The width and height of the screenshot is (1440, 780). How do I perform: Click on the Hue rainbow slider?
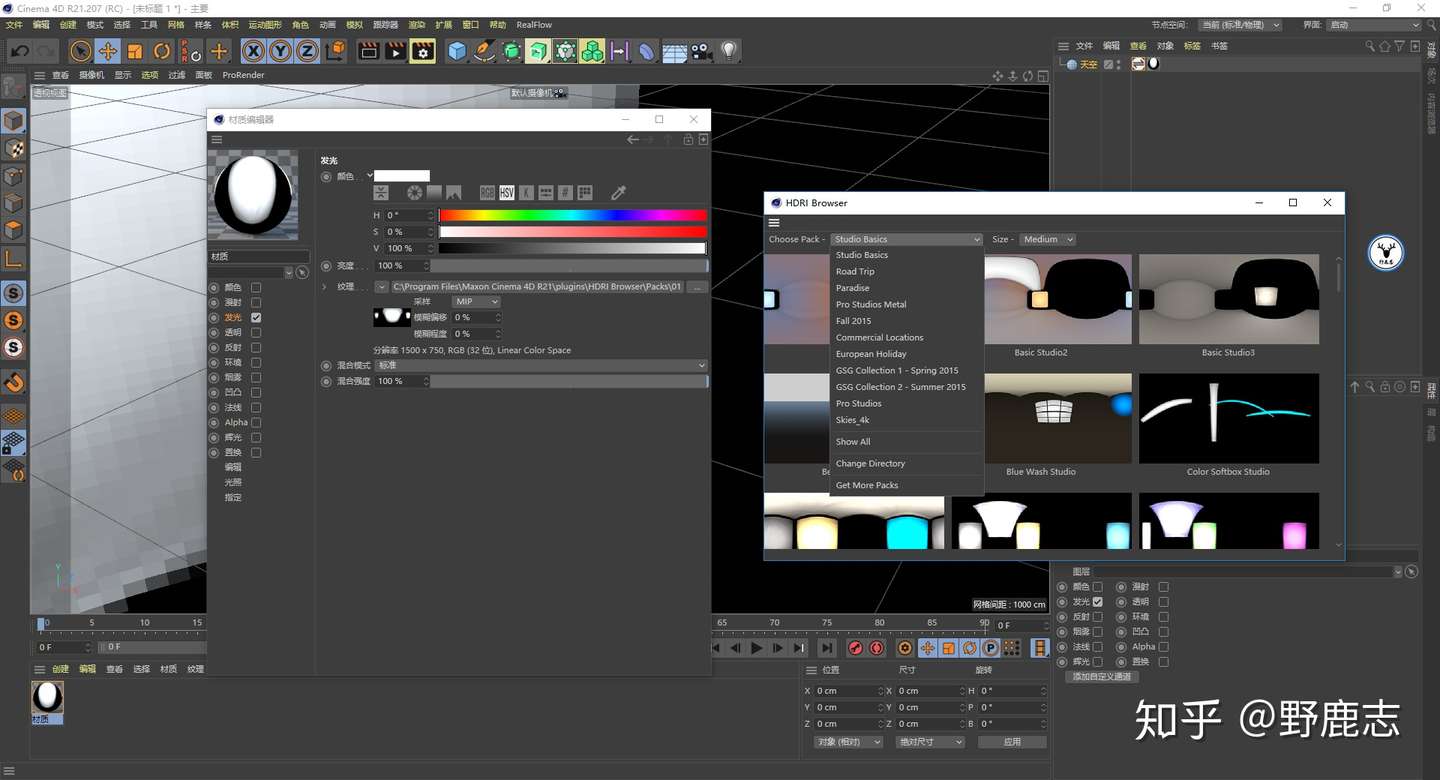573,215
